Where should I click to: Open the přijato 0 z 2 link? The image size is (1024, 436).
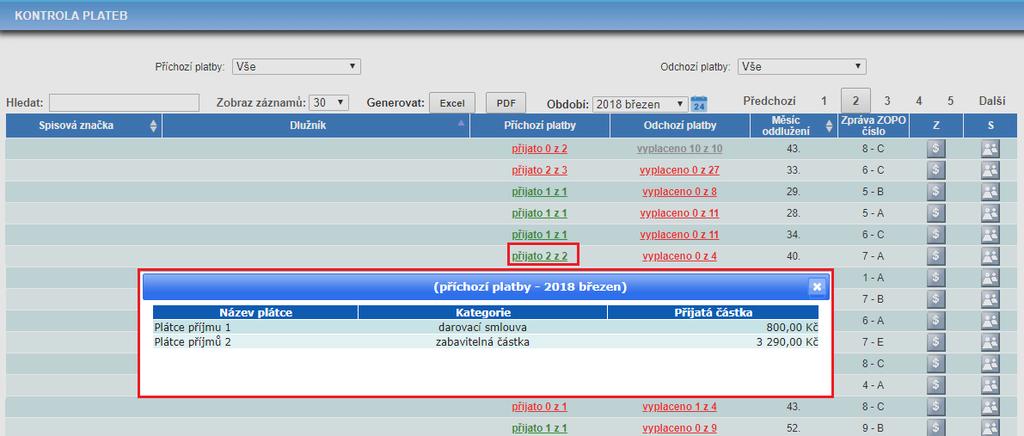coord(539,149)
